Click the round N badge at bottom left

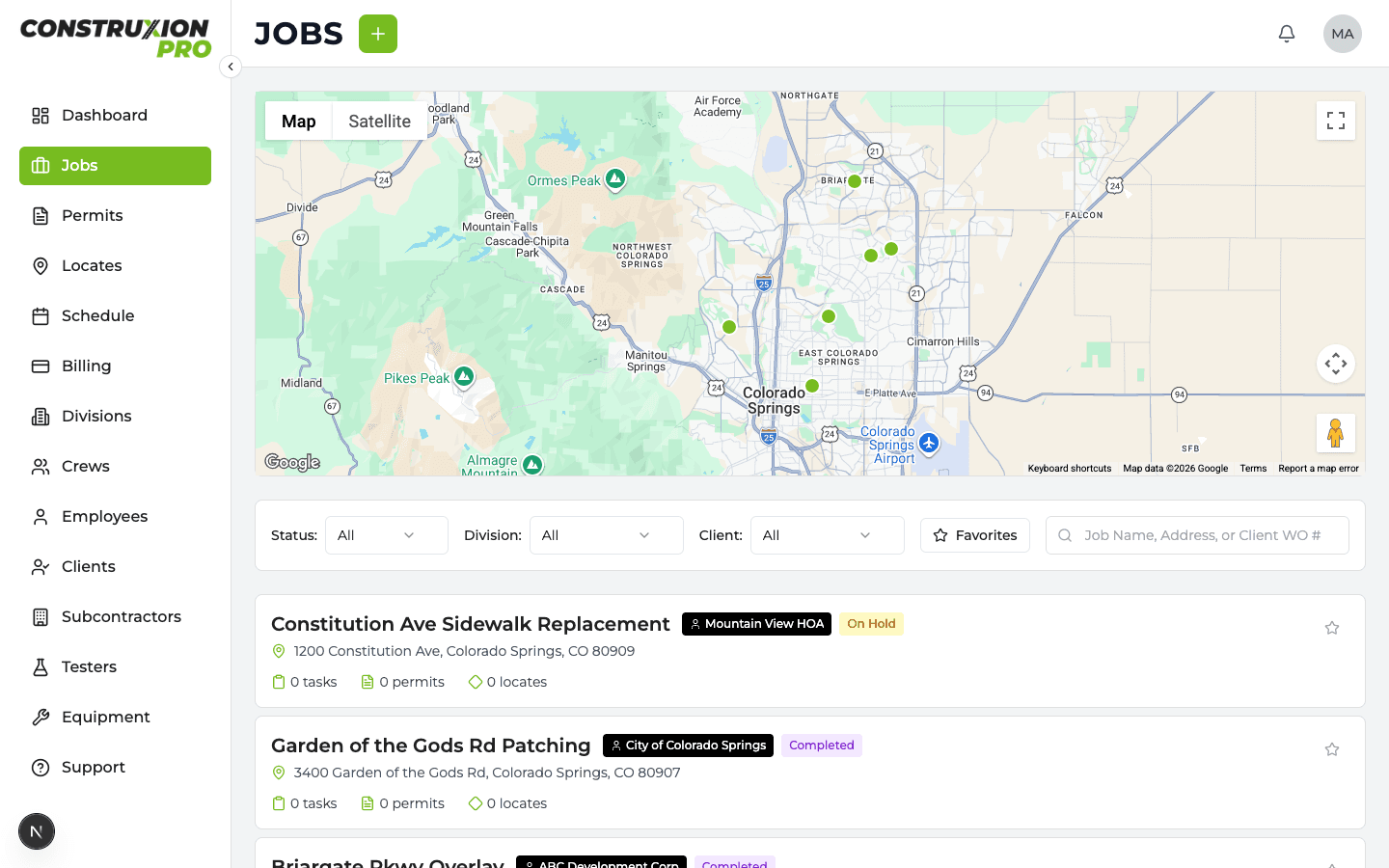[x=37, y=831]
